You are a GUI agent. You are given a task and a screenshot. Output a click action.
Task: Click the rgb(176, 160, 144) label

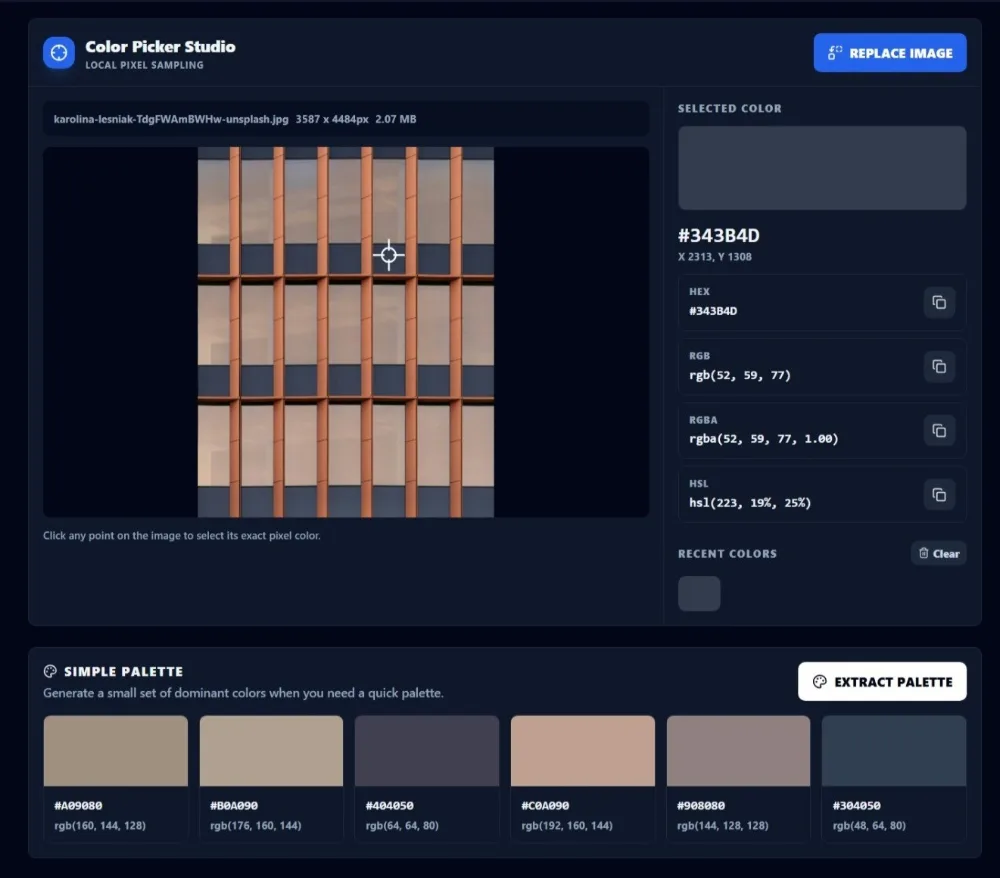point(256,826)
